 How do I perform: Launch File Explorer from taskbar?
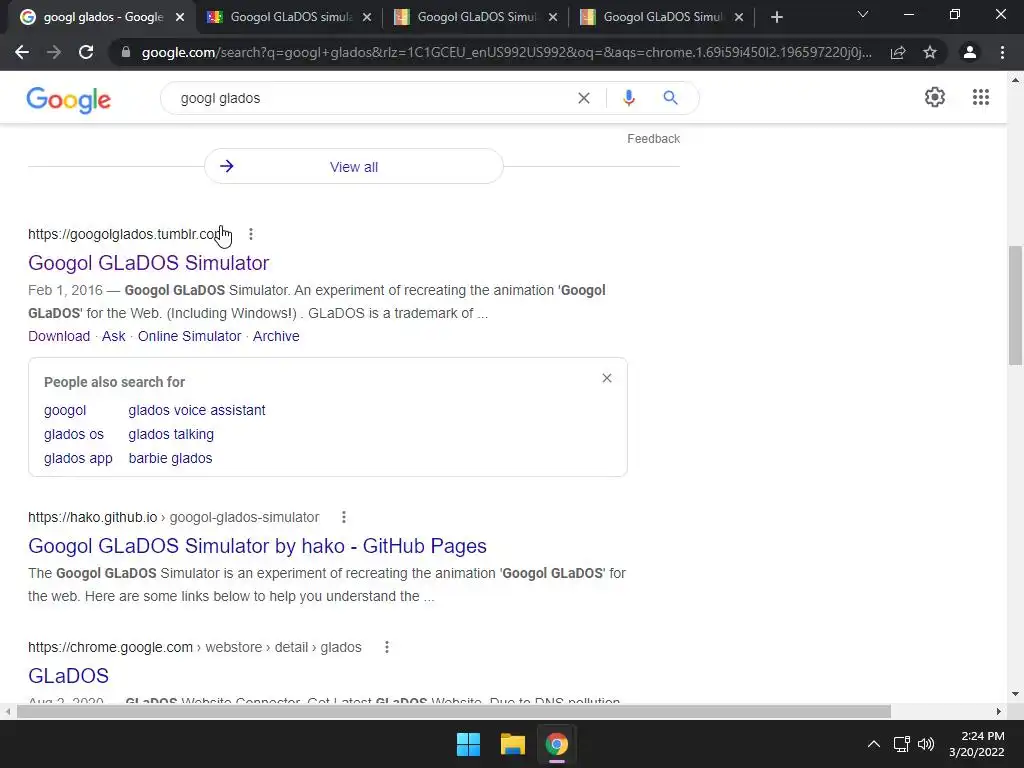tap(513, 744)
